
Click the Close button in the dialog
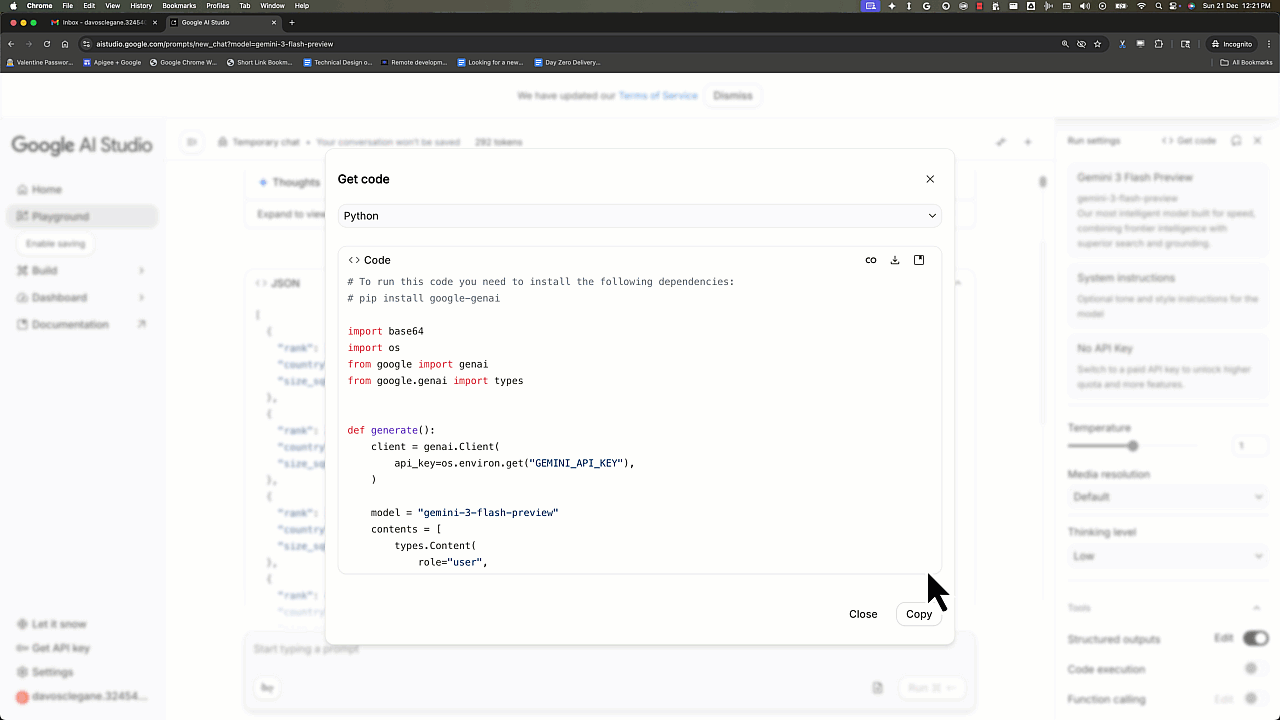tap(863, 614)
